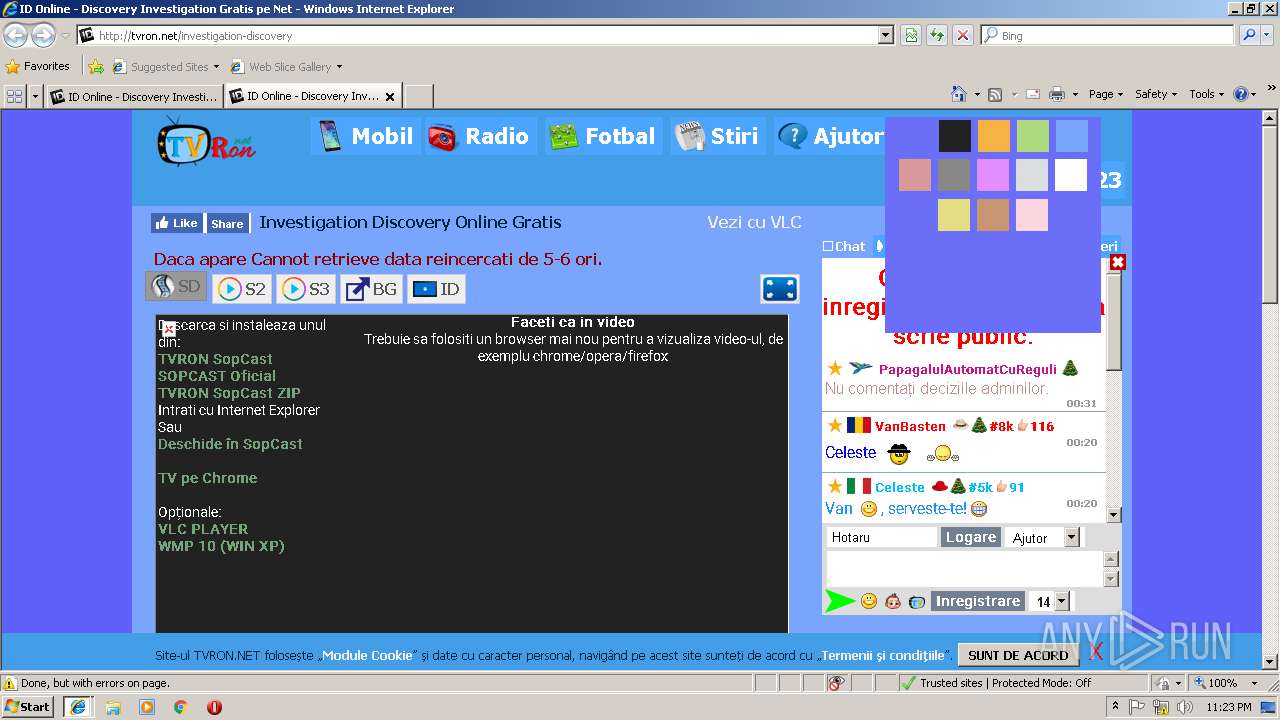Toggle the fullscreen video icon
The image size is (1280, 720).
pos(780,289)
